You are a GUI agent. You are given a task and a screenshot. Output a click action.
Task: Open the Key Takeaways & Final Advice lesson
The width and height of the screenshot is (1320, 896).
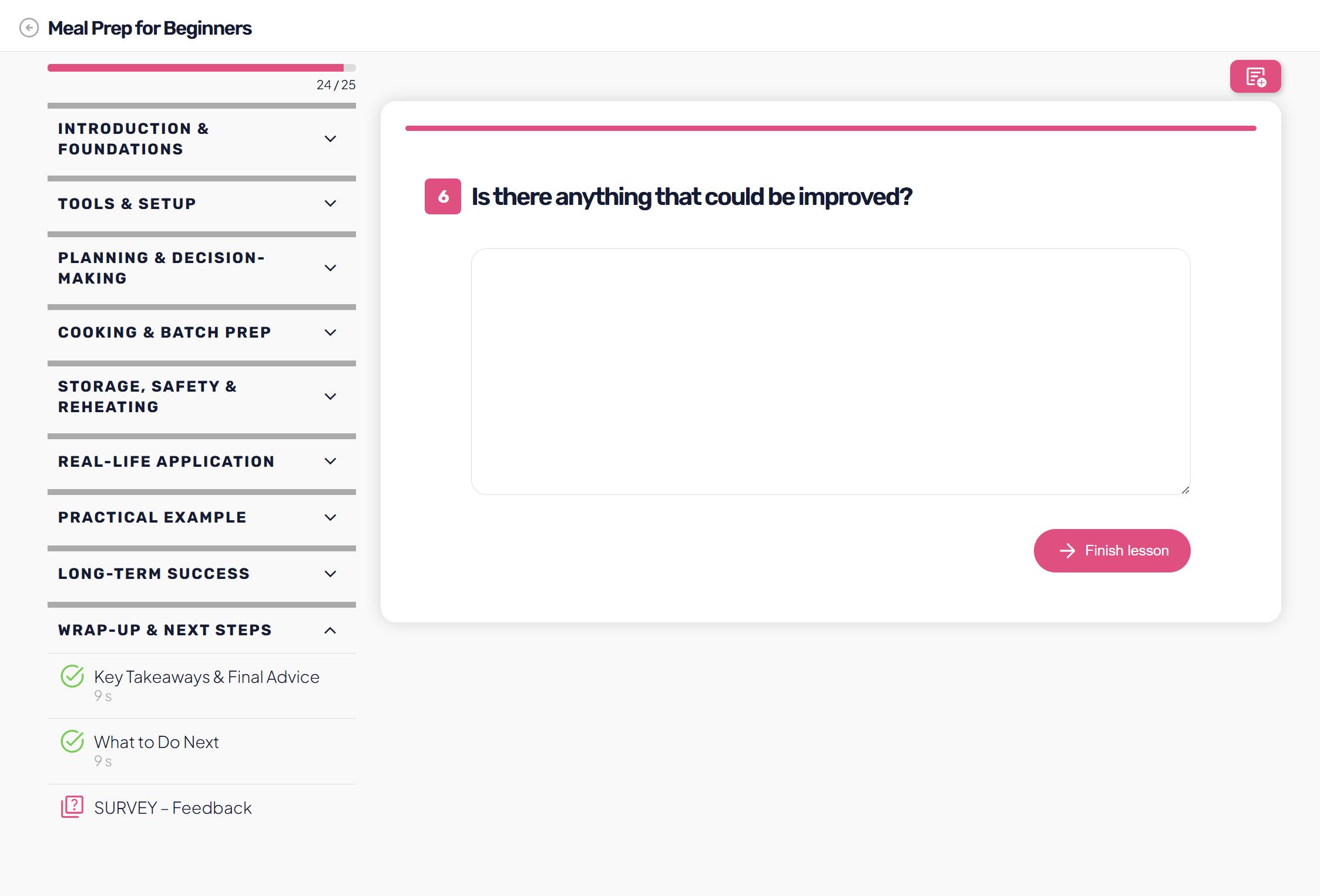click(206, 677)
